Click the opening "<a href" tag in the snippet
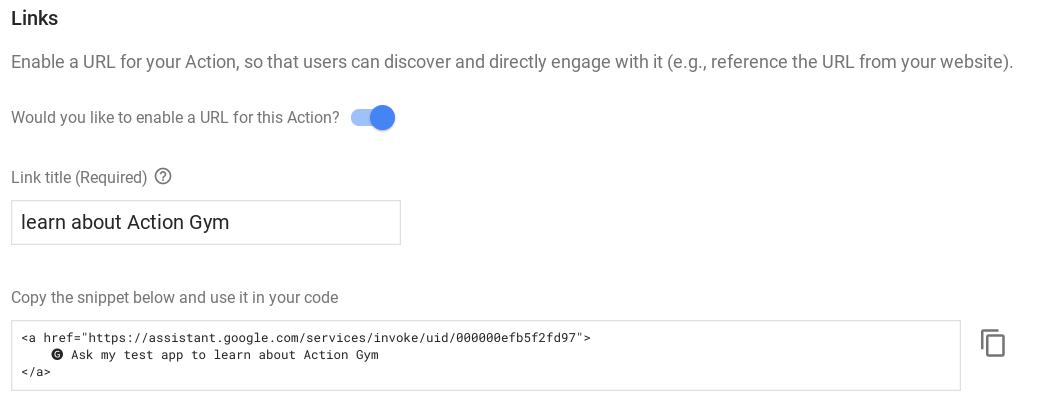This screenshot has width=1037, height=412. [44, 338]
